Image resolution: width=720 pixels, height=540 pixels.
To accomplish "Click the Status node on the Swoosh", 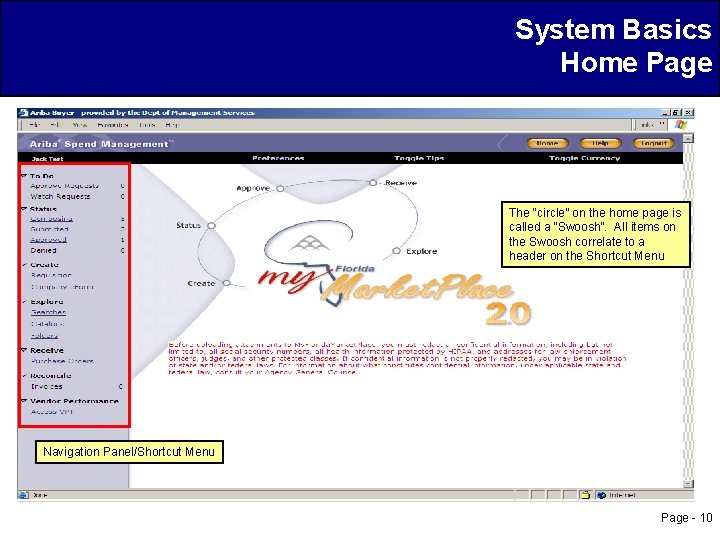I will tap(211, 225).
